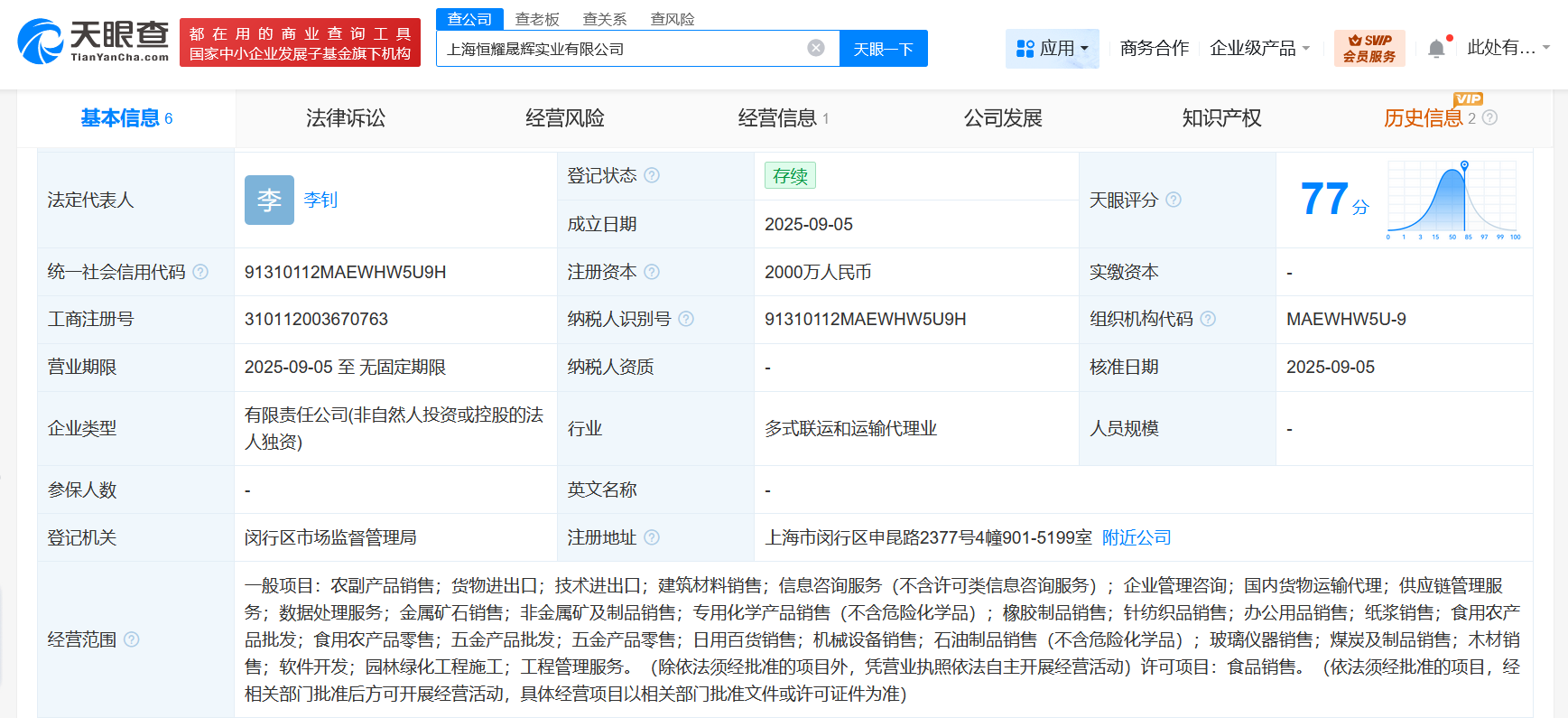This screenshot has width=1568, height=718.
Task: Click the 李 avatar of legal representative
Action: click(269, 200)
